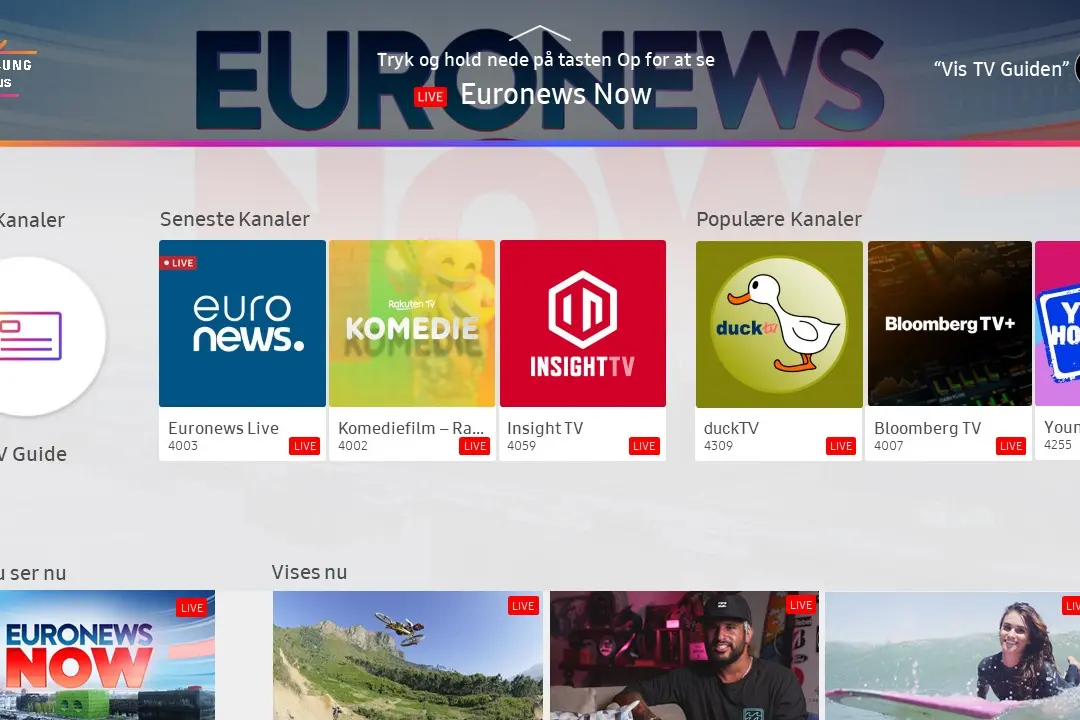The image size is (1080, 720).
Task: Select the 'Bloomberg TV' channel name
Action: (927, 428)
